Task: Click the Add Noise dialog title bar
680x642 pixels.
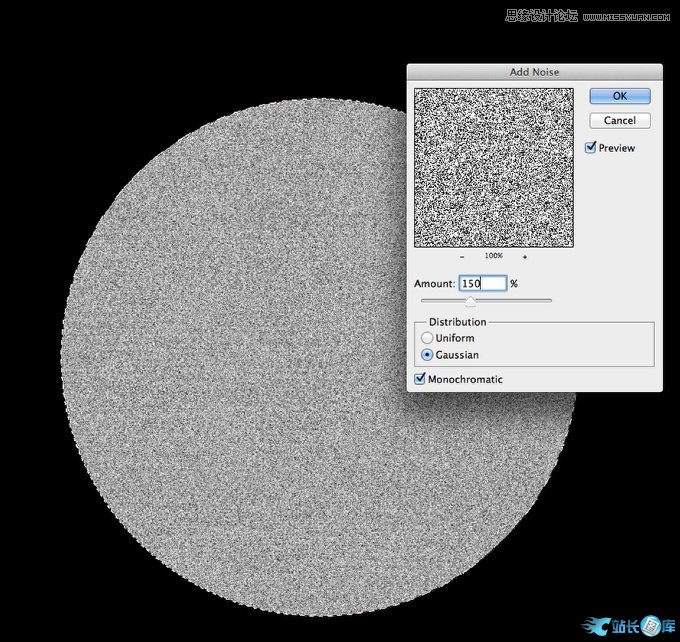Action: (x=534, y=72)
